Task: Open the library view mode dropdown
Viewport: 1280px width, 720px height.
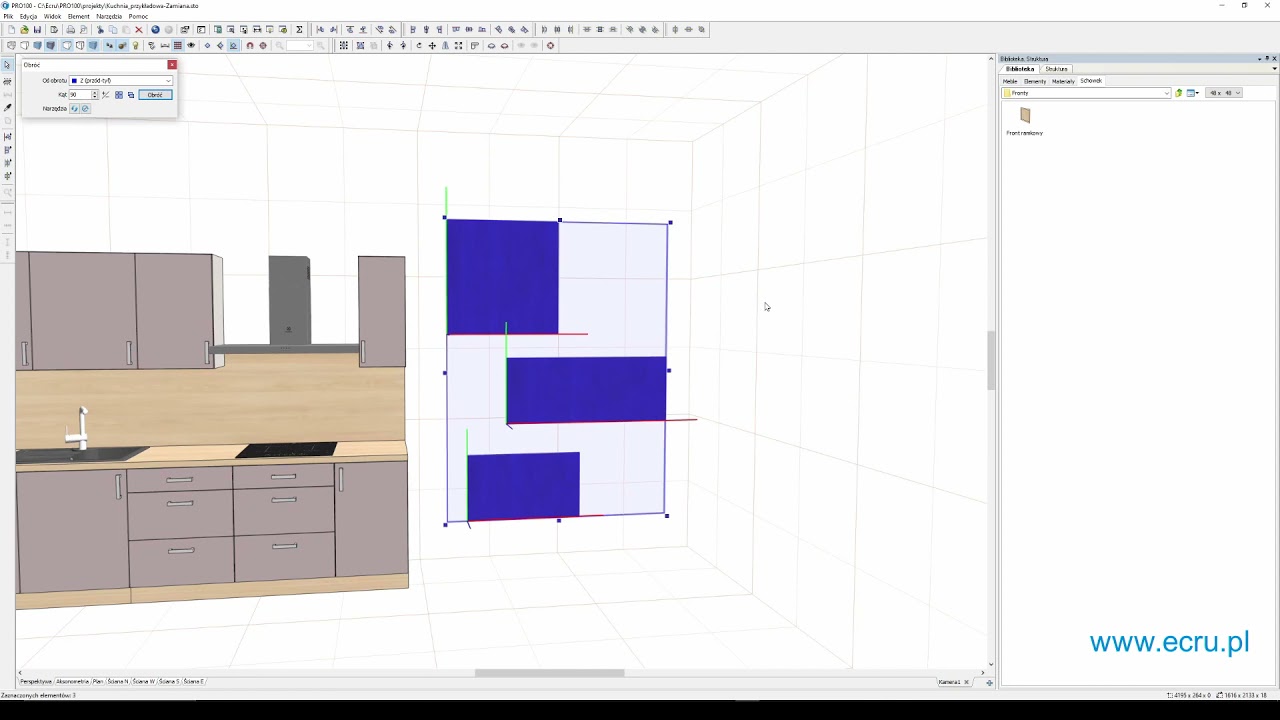Action: (x=1193, y=93)
